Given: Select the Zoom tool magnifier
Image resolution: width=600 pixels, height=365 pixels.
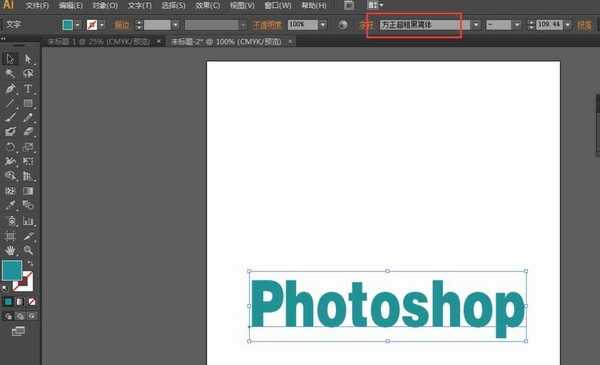Looking at the screenshot, I should click(x=28, y=250).
